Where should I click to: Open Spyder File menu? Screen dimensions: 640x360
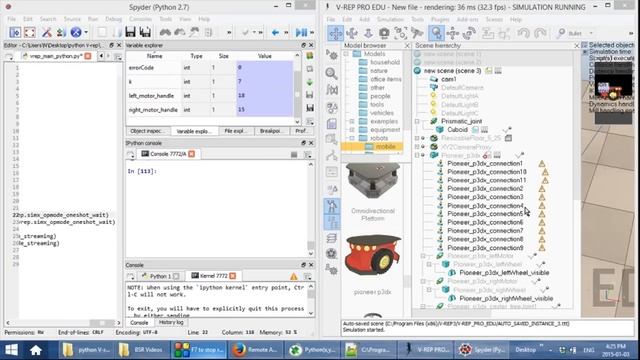(11, 19)
